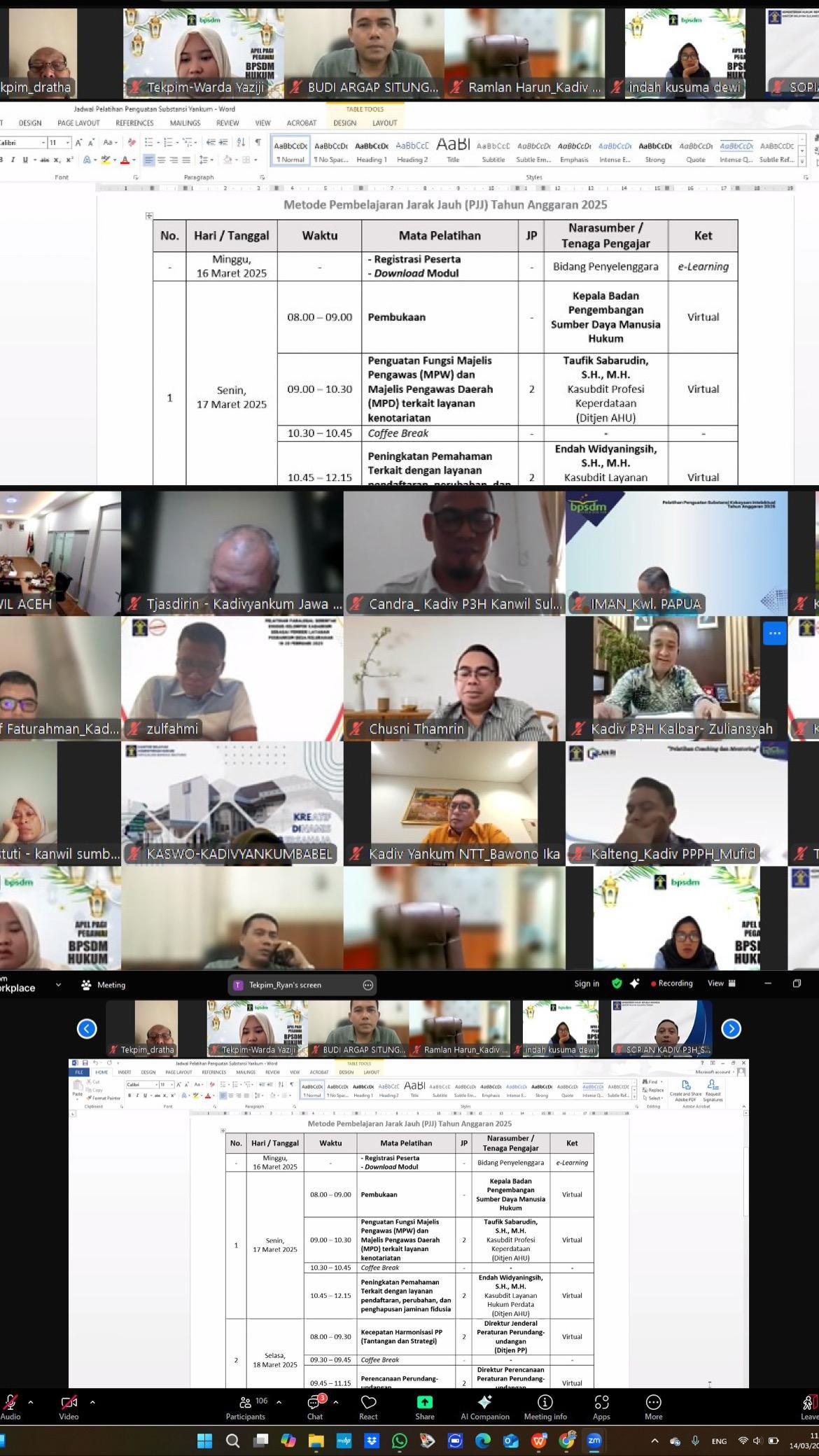Pick the font color in the enlarged ribbon
The width and height of the screenshot is (819, 1456).
(125, 160)
